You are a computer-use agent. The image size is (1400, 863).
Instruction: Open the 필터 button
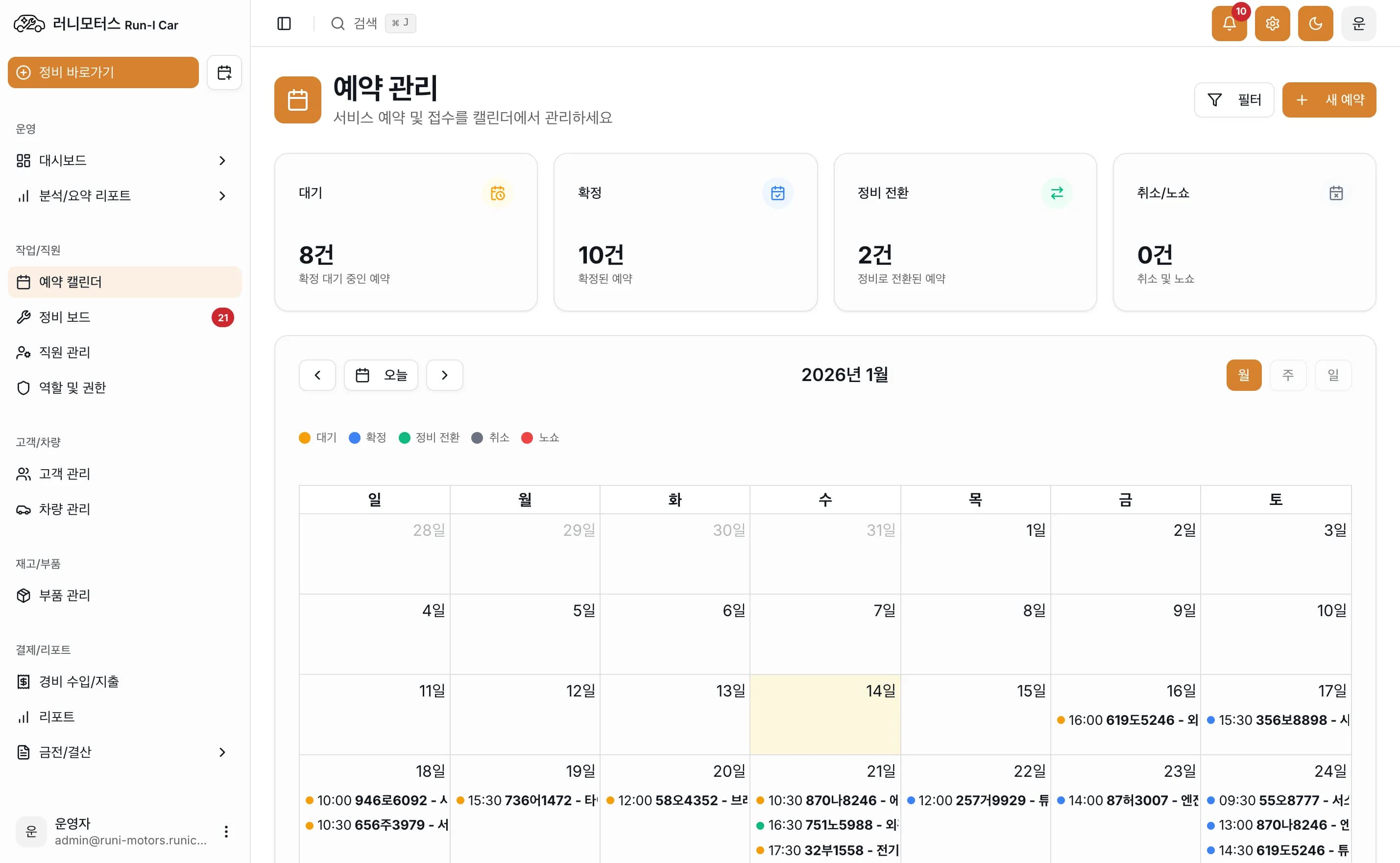[1234, 100]
